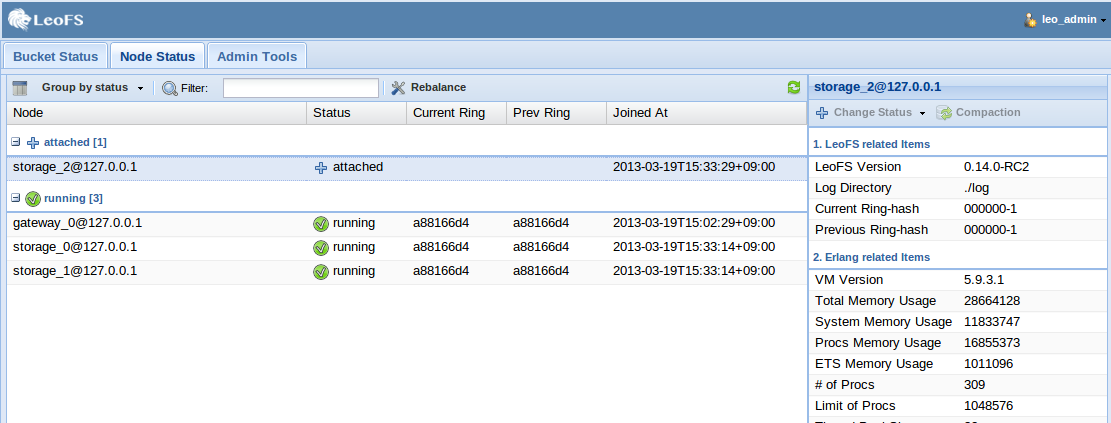This screenshot has height=423, width=1111.
Task: Click Procs Memory Usage value 16855373
Action: click(x=992, y=343)
